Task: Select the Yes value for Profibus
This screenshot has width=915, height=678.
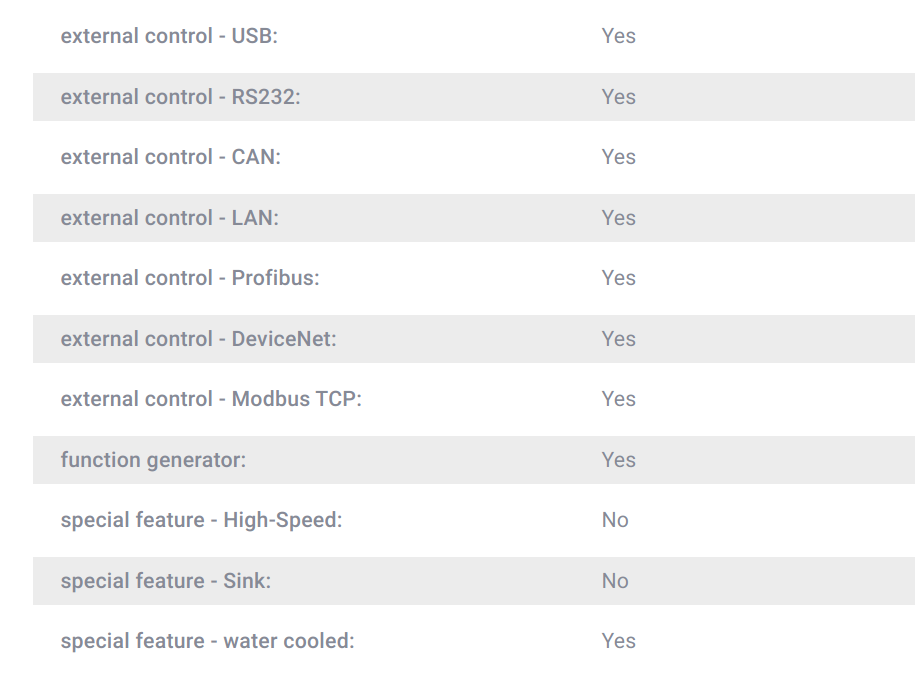Action: click(619, 278)
